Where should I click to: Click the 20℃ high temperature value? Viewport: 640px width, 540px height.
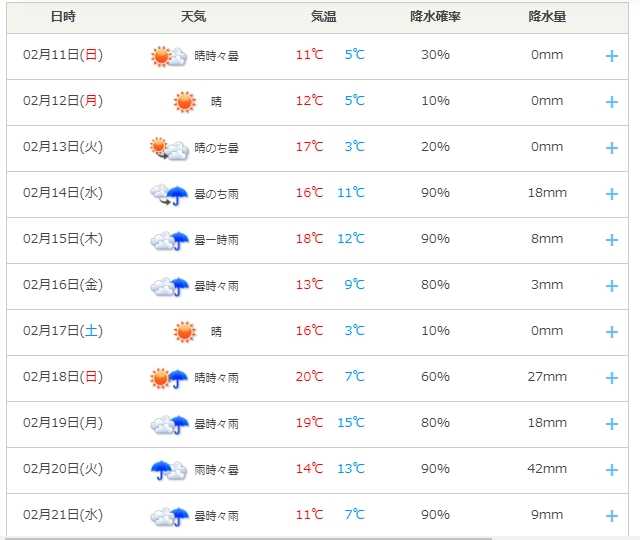tap(310, 377)
